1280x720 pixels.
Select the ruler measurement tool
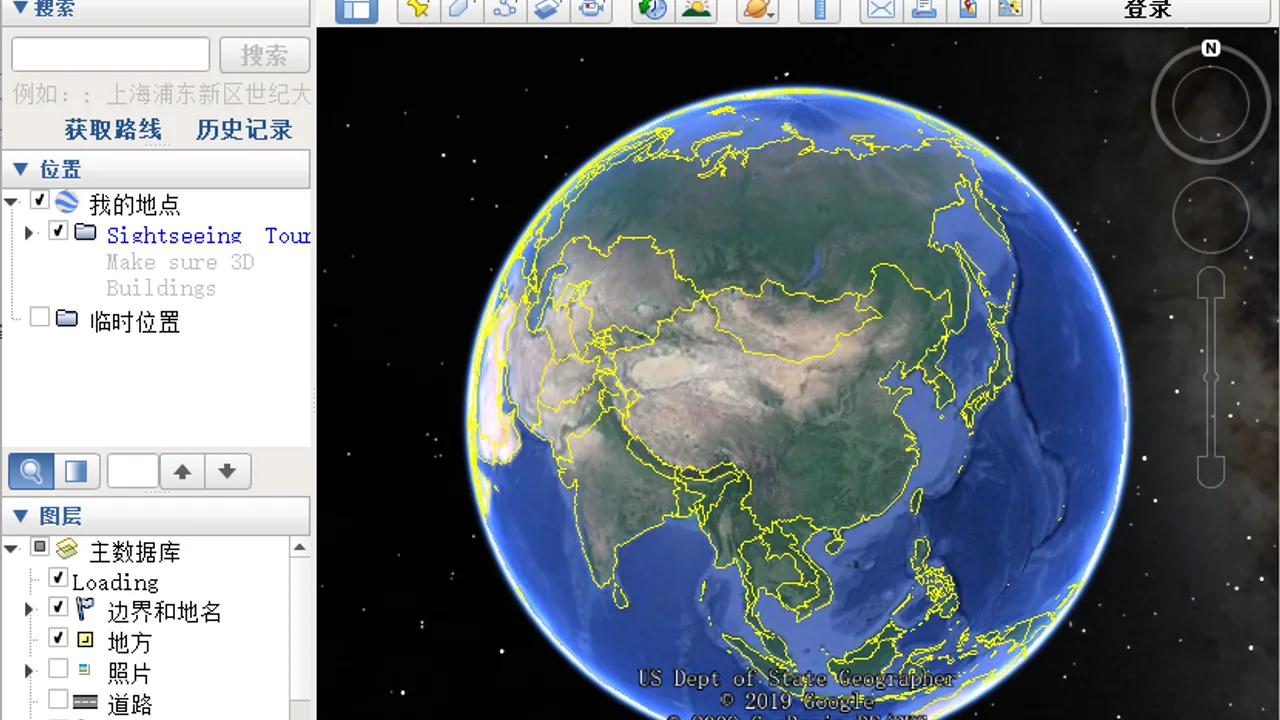(819, 9)
